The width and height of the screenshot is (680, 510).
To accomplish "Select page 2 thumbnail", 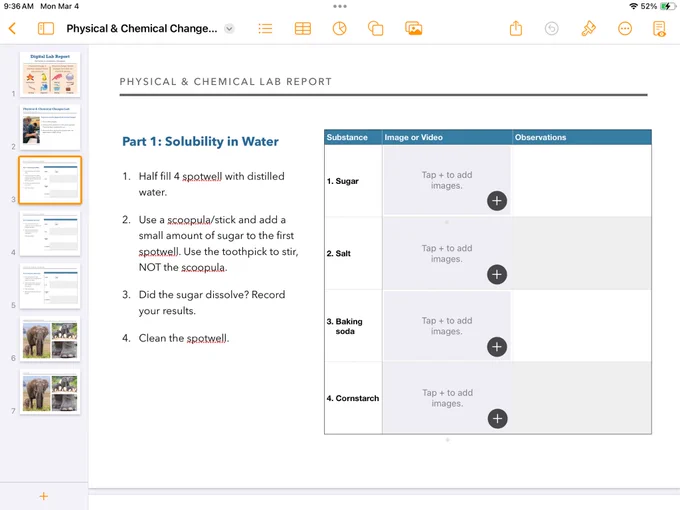I will (50, 127).
